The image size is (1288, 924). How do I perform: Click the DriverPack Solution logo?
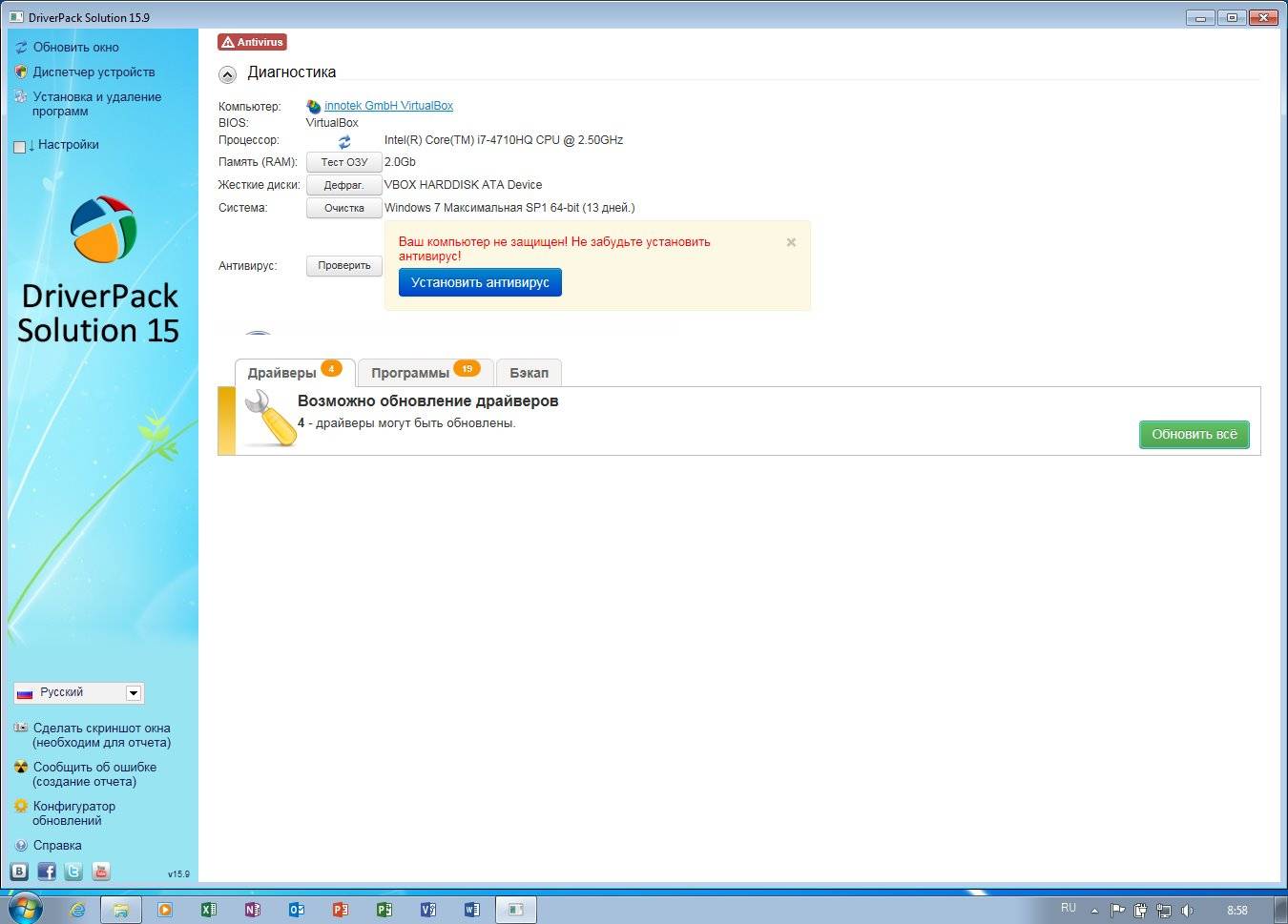click(x=101, y=229)
